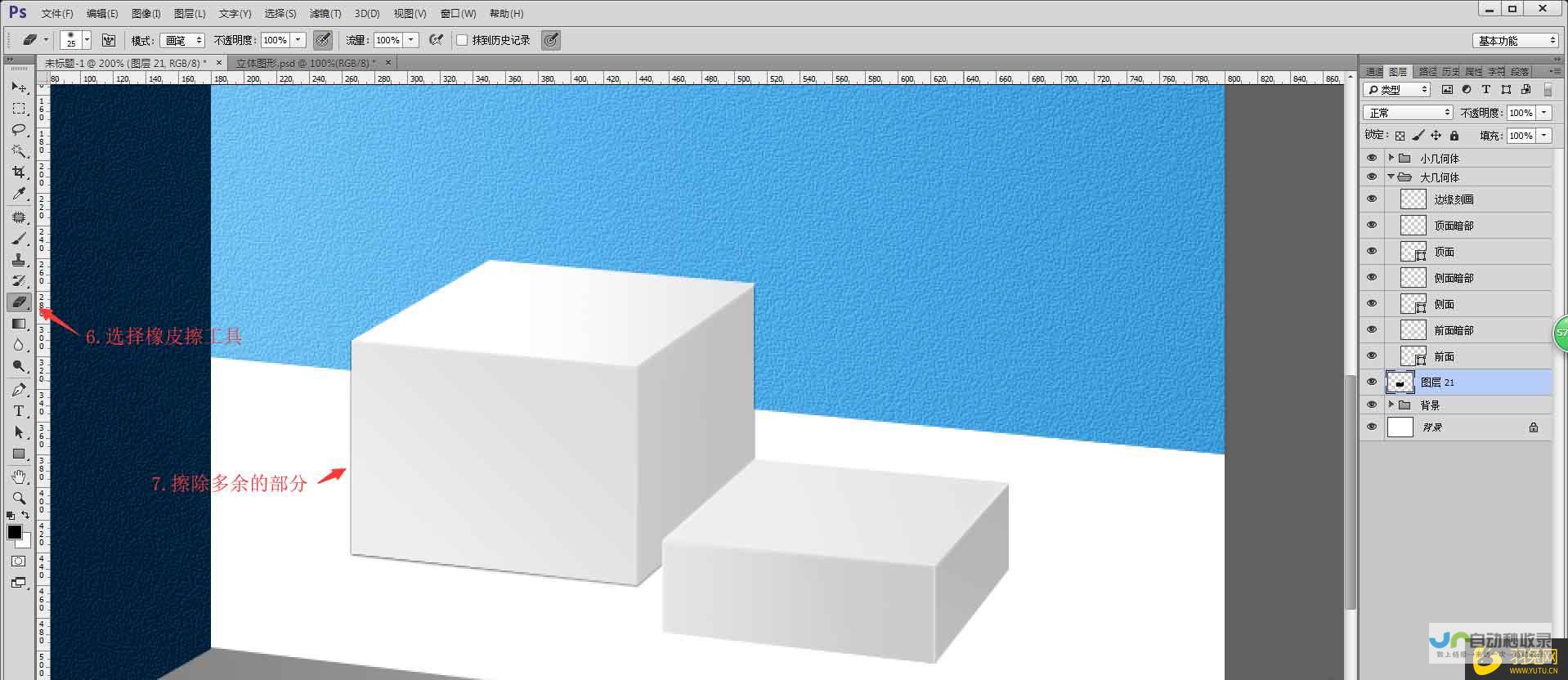Toggle pressure for size icon in options bar

[x=551, y=40]
